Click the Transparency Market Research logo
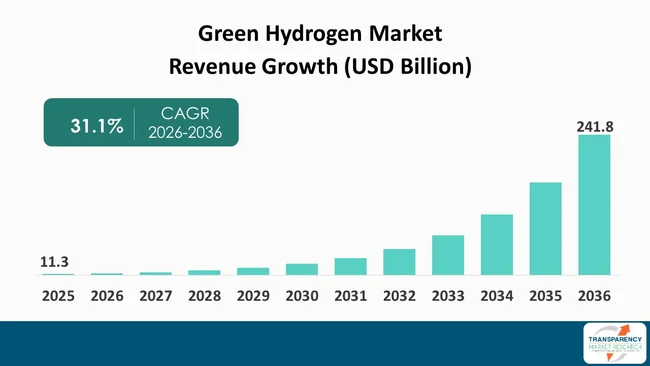The width and height of the screenshot is (650, 366). (x=614, y=343)
